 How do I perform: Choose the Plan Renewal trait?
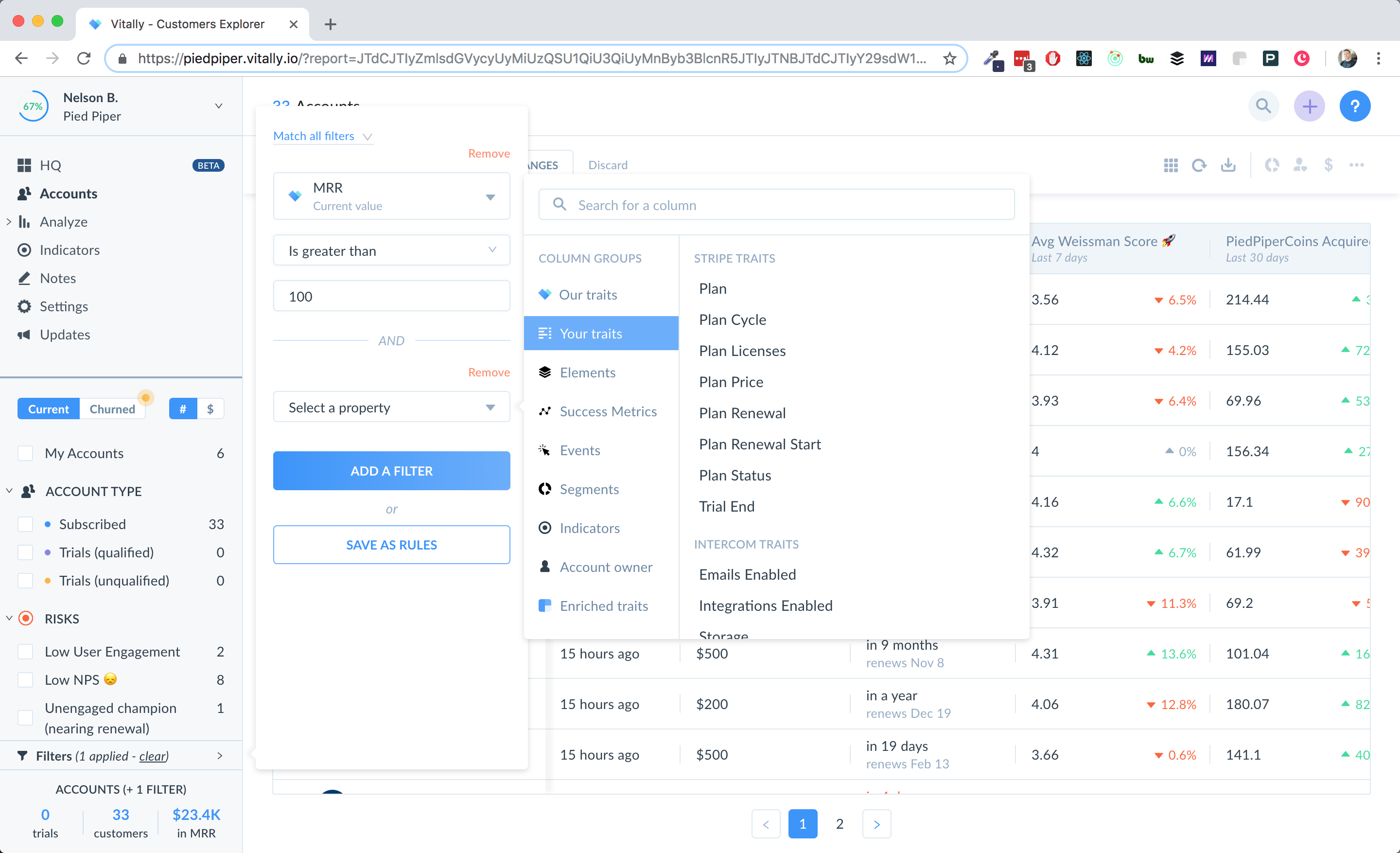(x=742, y=413)
